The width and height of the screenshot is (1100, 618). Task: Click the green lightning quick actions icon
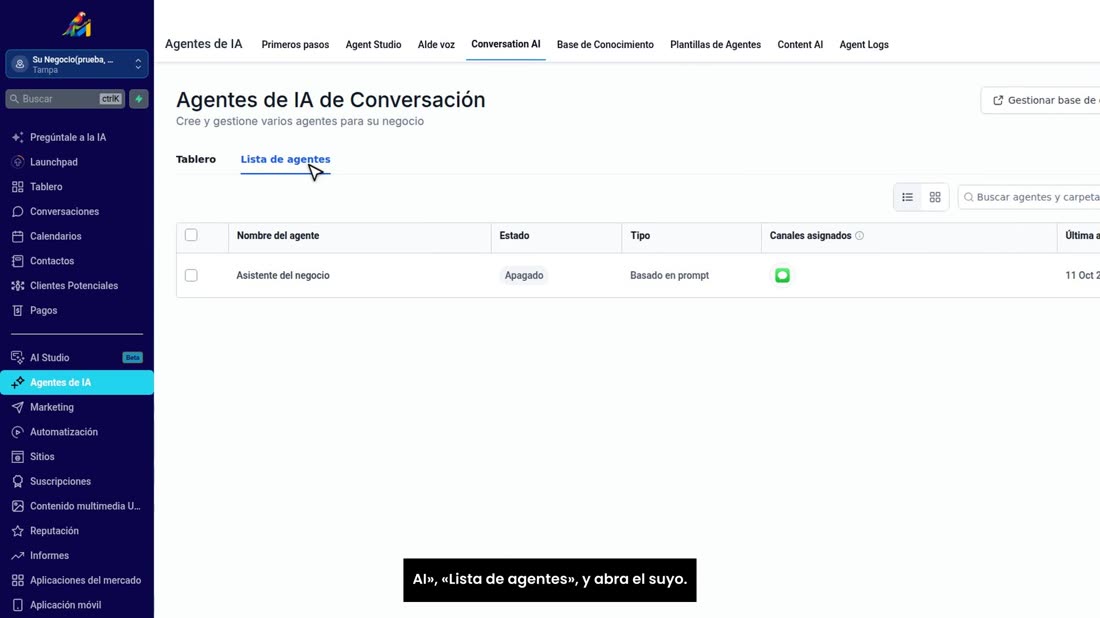[x=139, y=99]
